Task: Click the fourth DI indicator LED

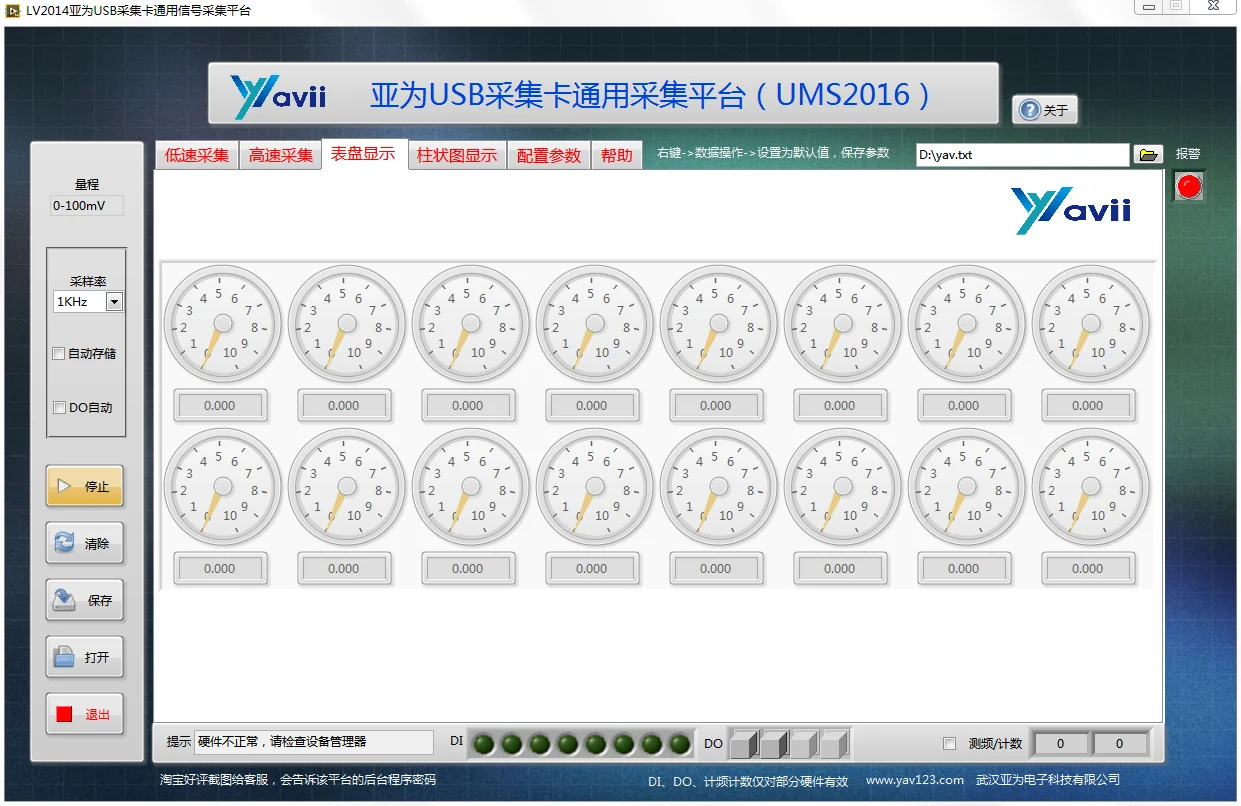Action: tap(568, 744)
